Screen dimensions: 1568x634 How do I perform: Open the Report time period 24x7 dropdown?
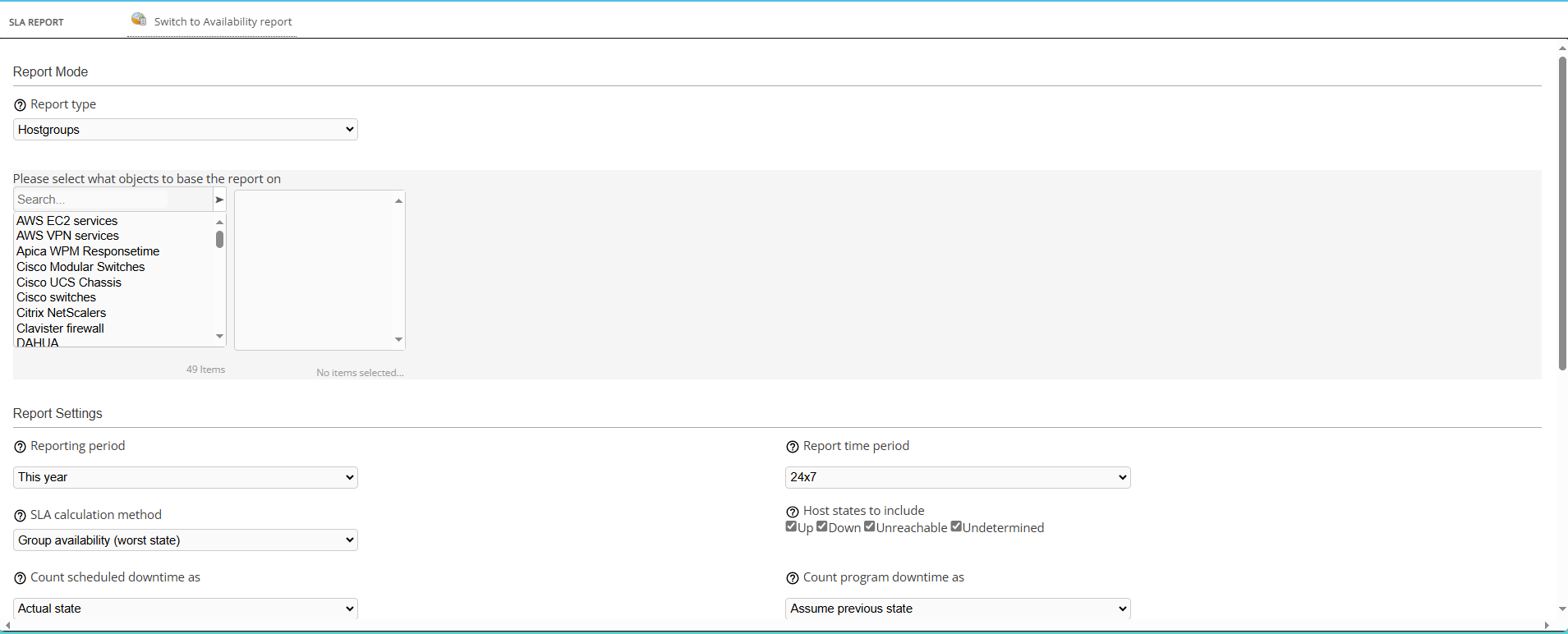click(958, 477)
